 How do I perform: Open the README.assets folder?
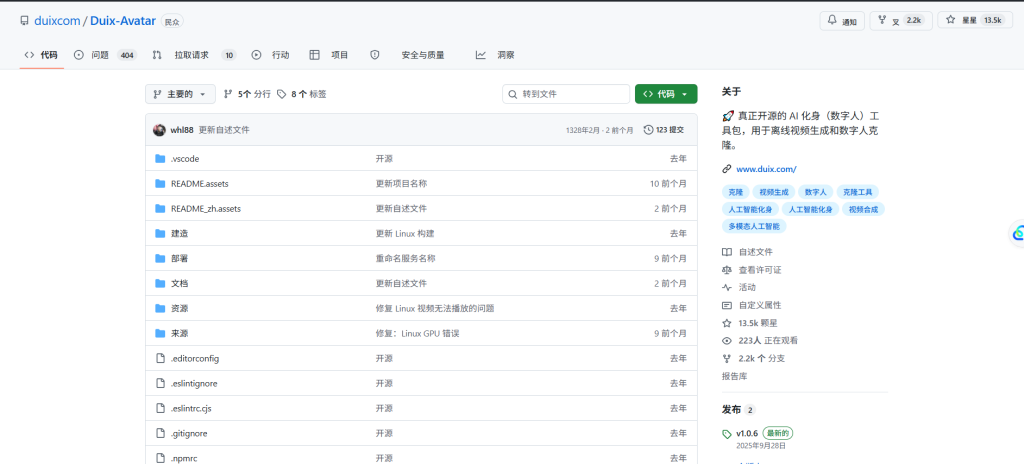[x=200, y=184]
